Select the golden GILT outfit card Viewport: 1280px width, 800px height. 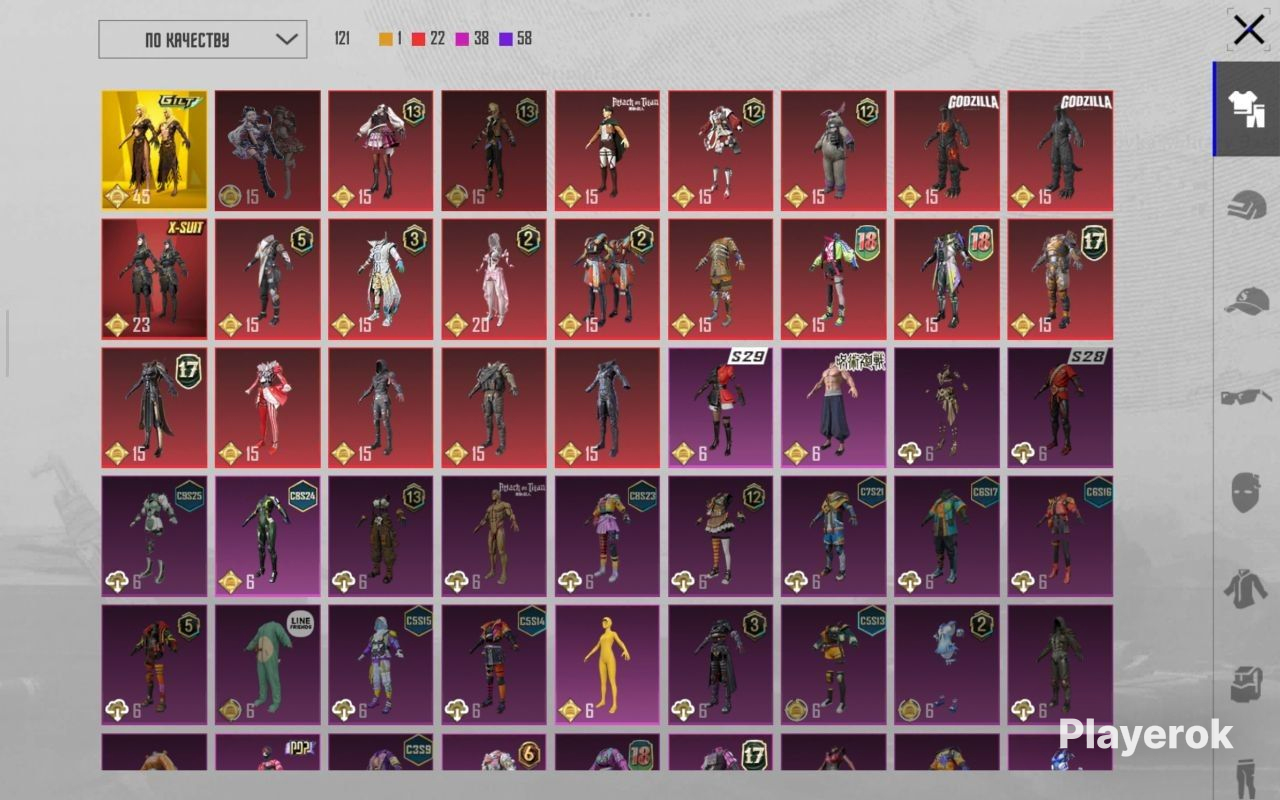click(154, 151)
